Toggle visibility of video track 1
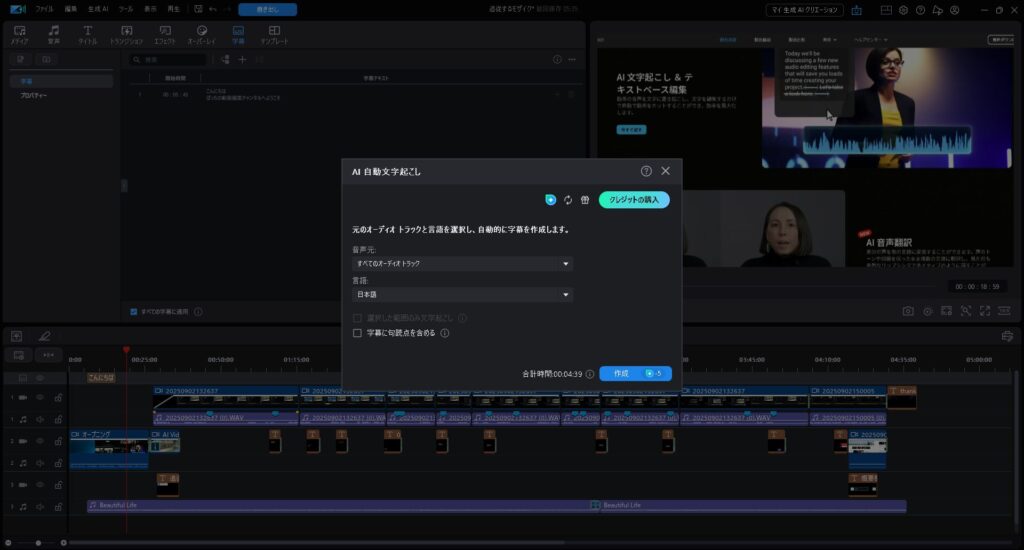 coord(41,397)
